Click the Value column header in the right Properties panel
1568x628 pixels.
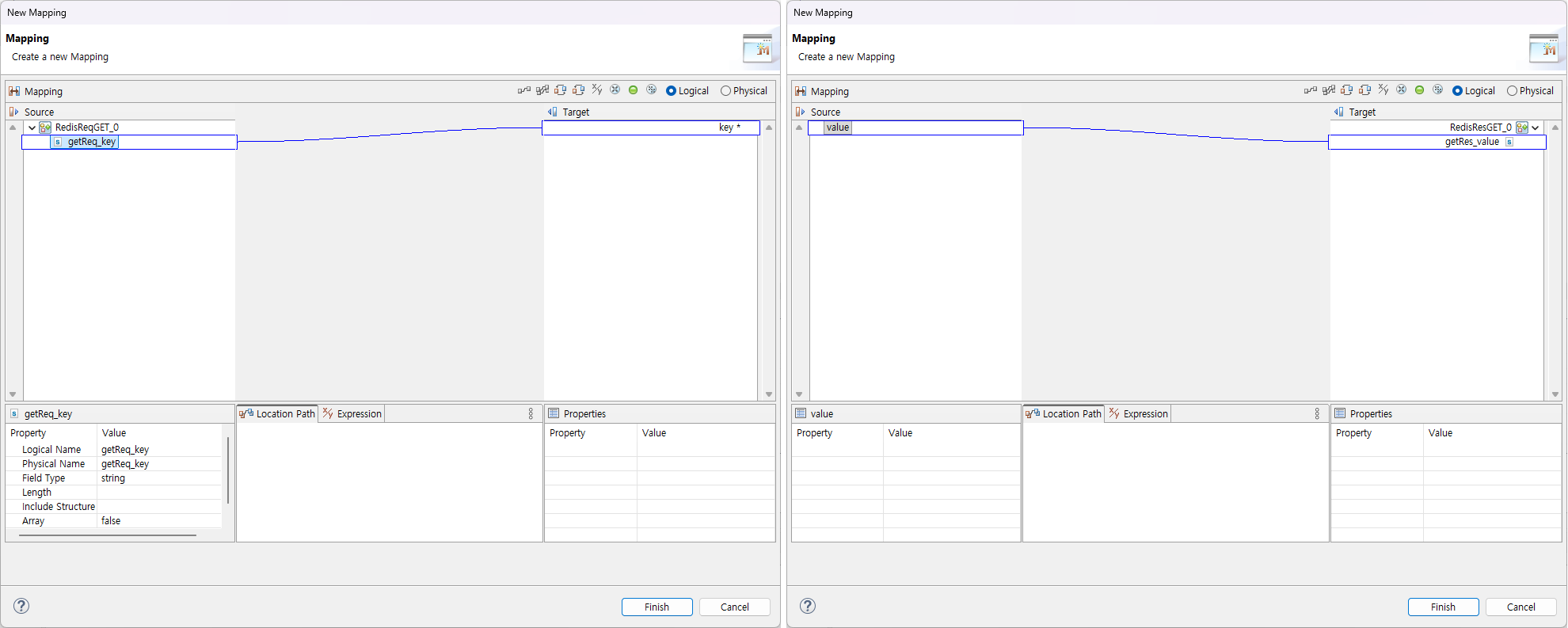click(x=1492, y=433)
